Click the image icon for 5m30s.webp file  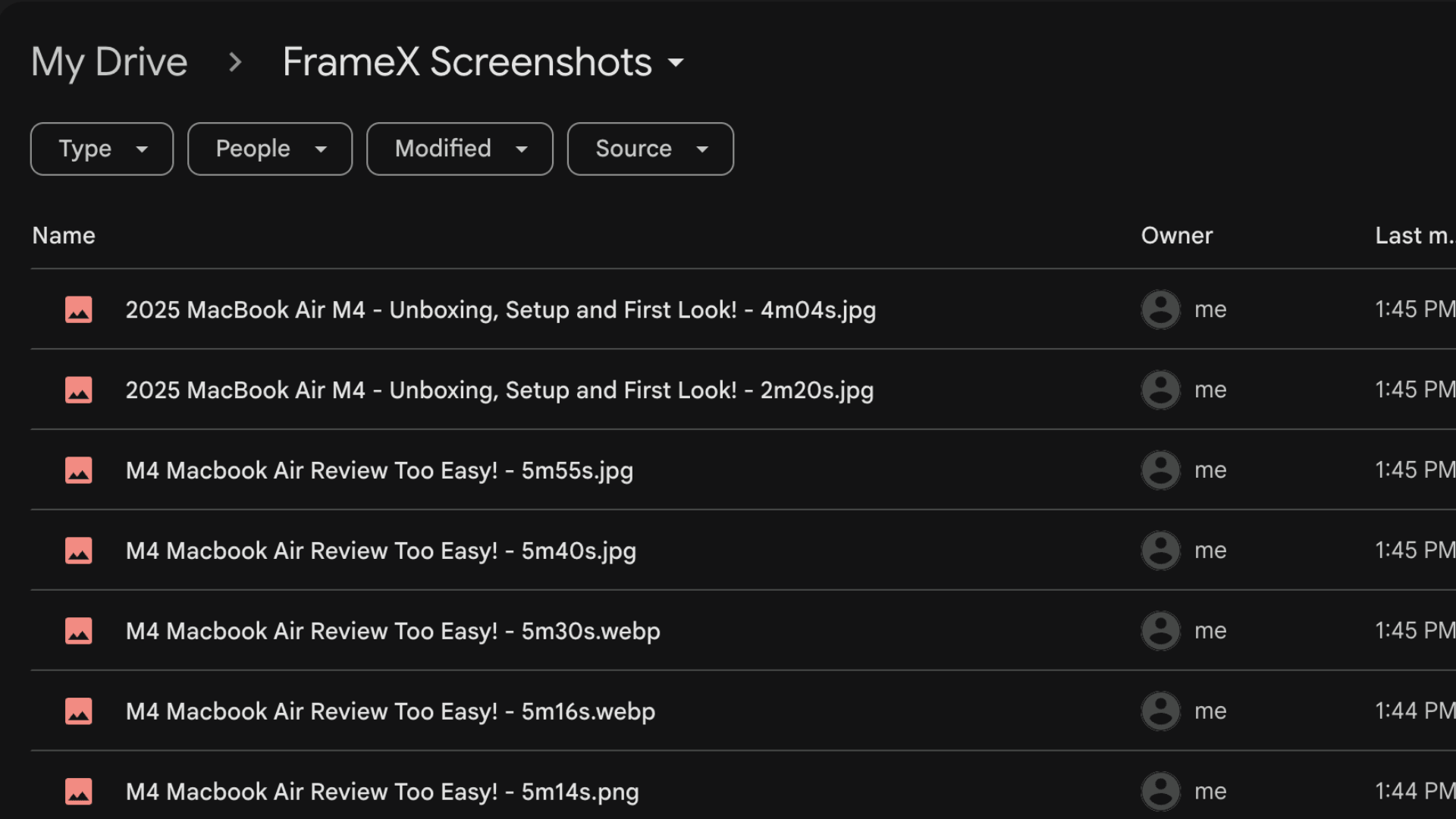click(78, 630)
